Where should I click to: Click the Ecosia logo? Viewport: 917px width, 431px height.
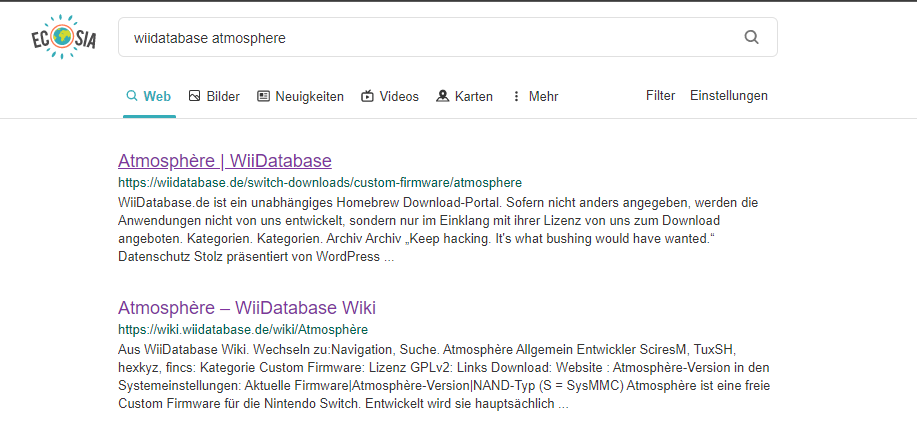click(x=64, y=37)
